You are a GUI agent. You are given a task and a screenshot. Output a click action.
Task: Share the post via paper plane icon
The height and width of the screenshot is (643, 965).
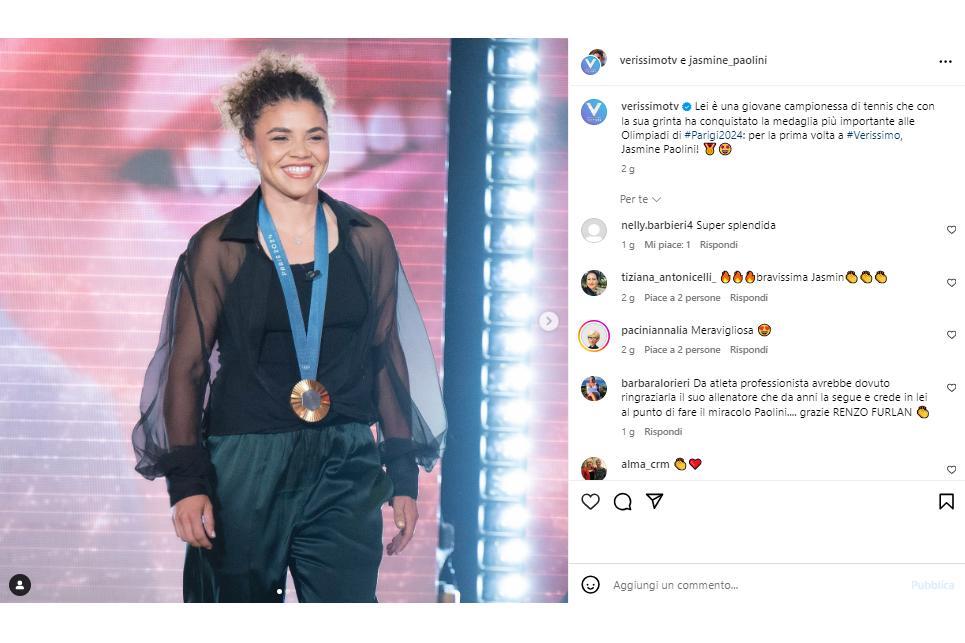click(x=654, y=501)
